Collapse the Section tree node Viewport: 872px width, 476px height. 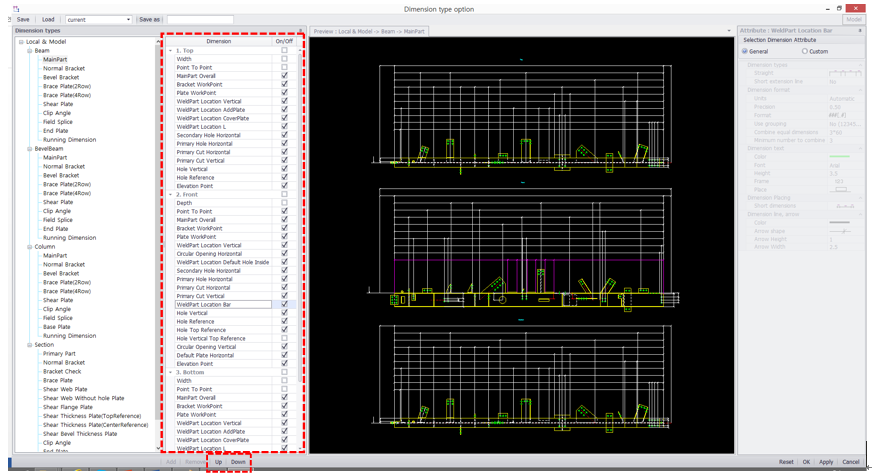(30, 345)
